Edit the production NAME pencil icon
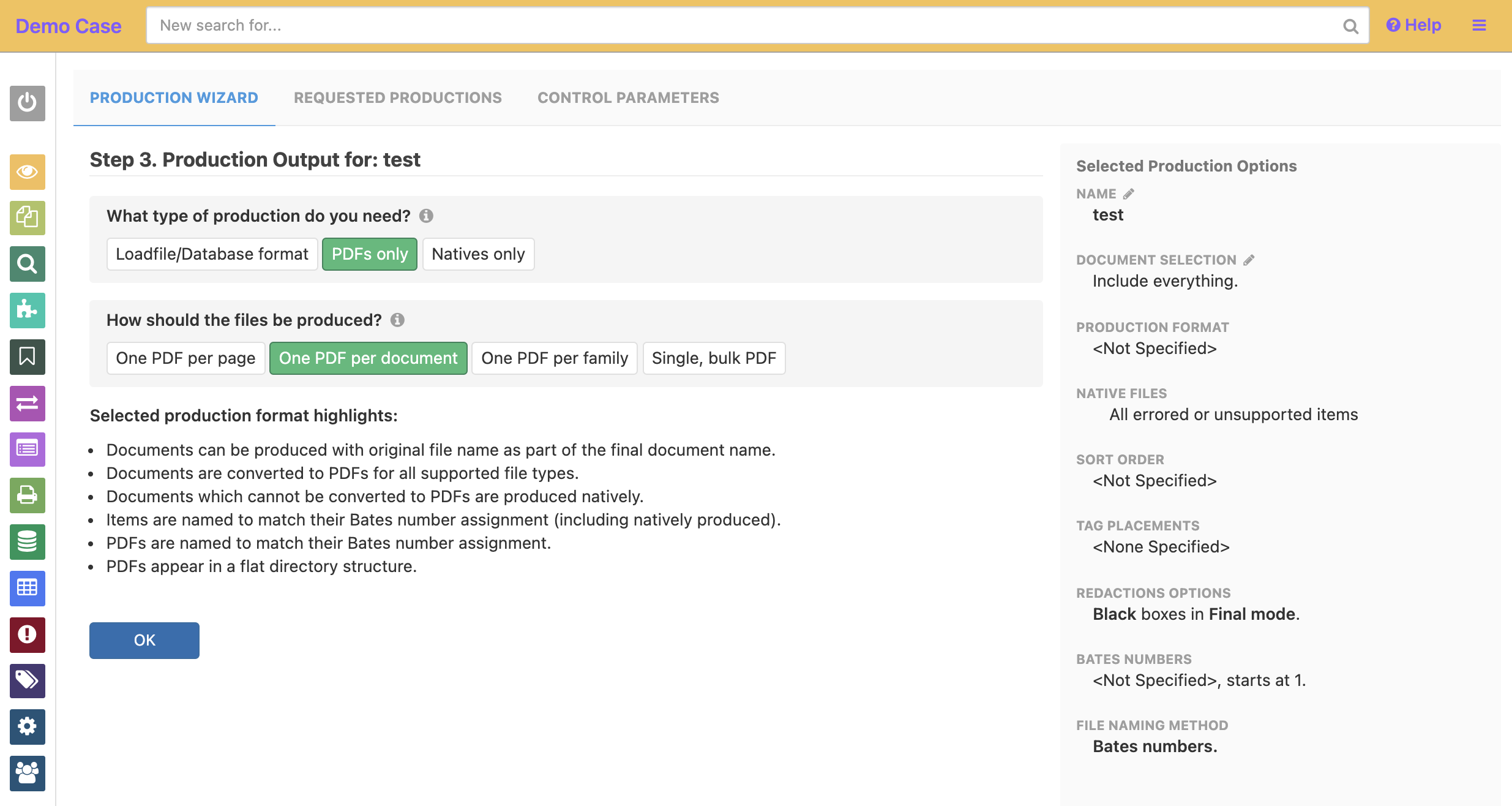 [x=1129, y=194]
